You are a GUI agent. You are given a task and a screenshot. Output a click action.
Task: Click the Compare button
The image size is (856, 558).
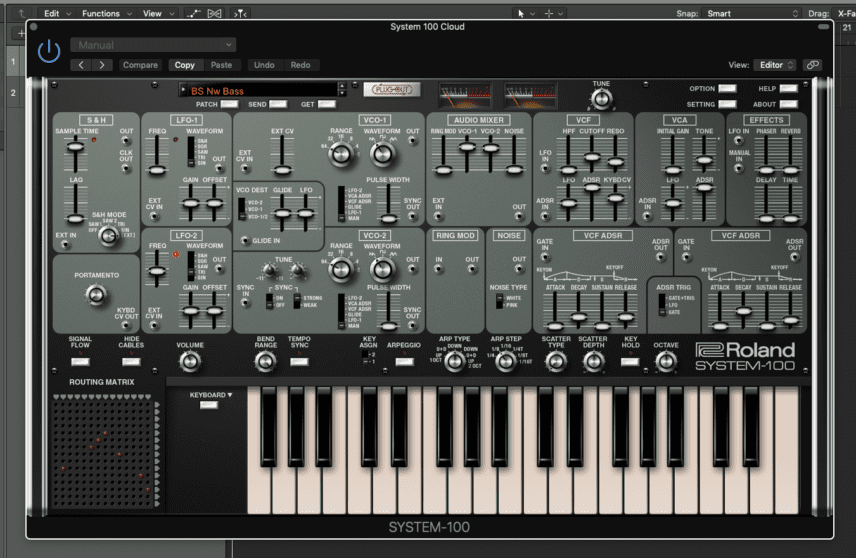tap(140, 65)
